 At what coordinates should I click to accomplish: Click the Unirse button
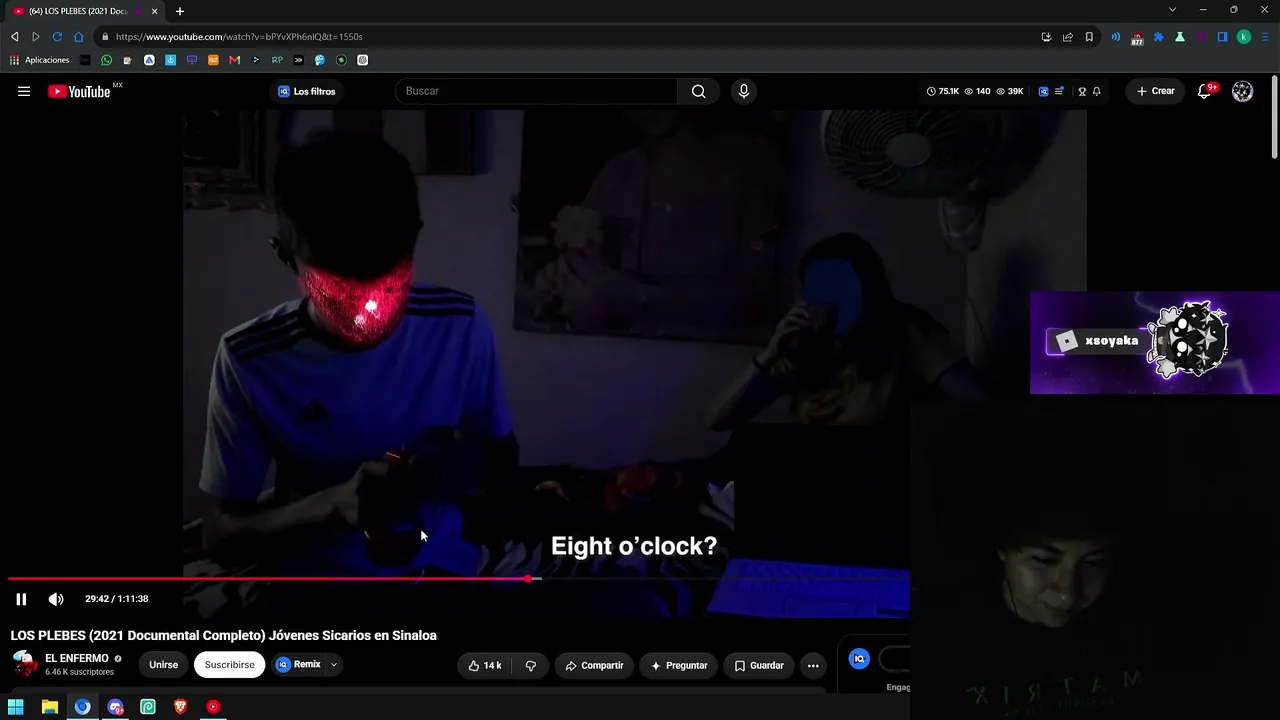tap(163, 665)
